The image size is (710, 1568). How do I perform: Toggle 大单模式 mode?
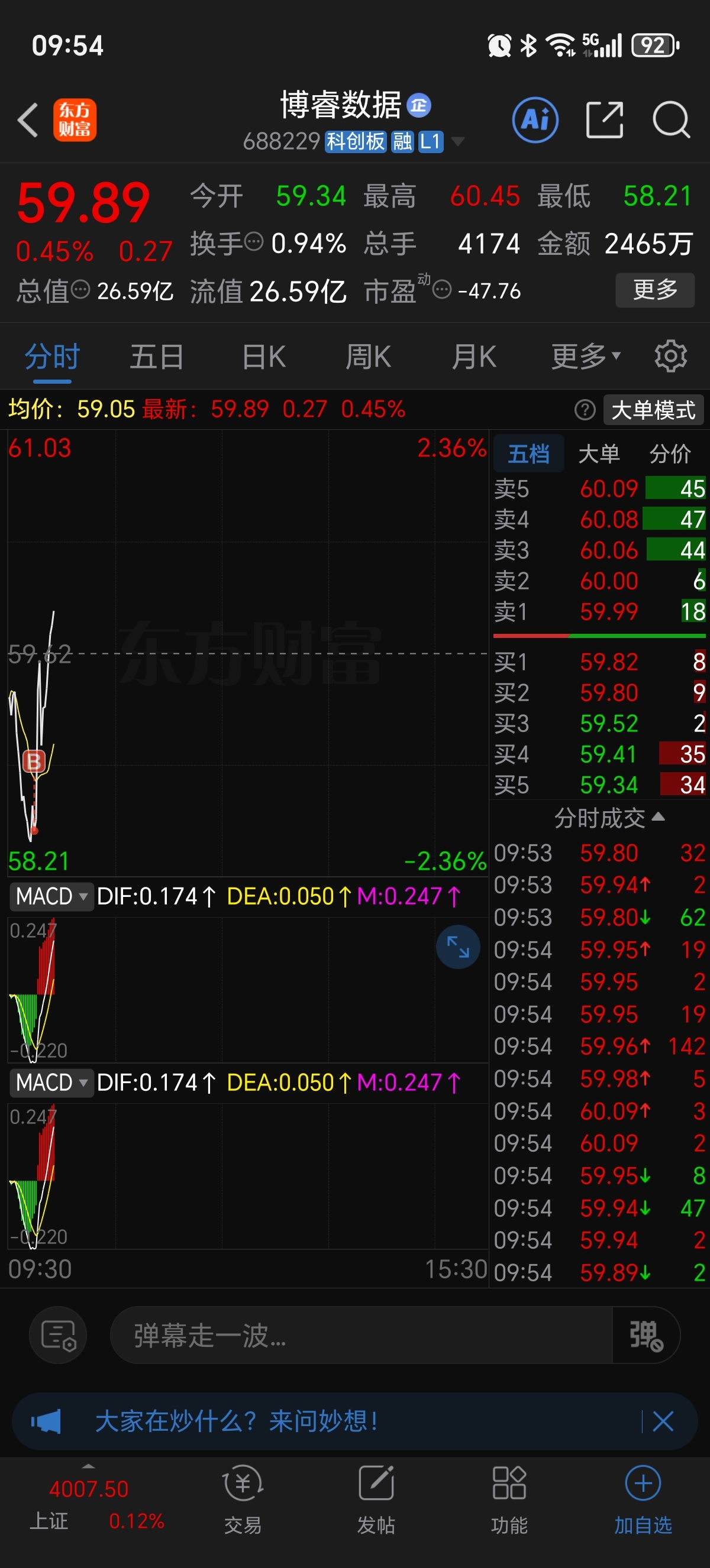tap(653, 410)
